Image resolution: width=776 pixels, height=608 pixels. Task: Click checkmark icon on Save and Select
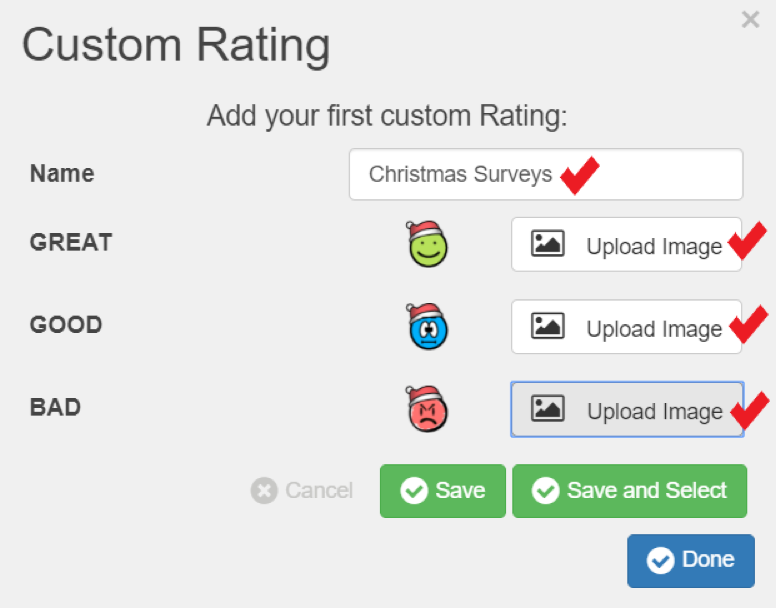pos(545,491)
